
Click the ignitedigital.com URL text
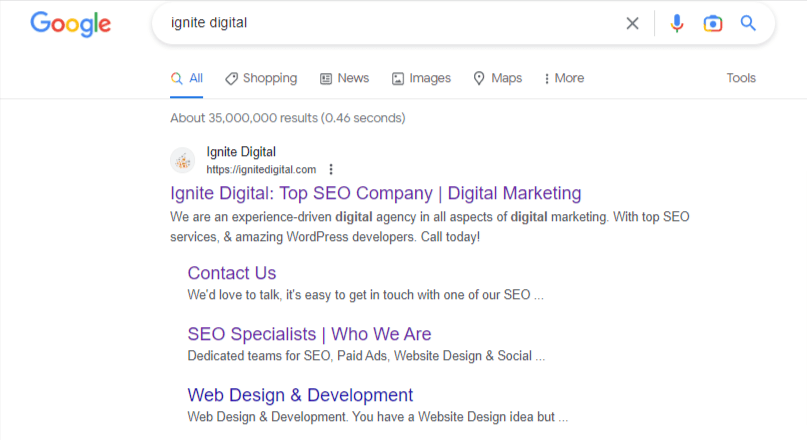point(261,169)
